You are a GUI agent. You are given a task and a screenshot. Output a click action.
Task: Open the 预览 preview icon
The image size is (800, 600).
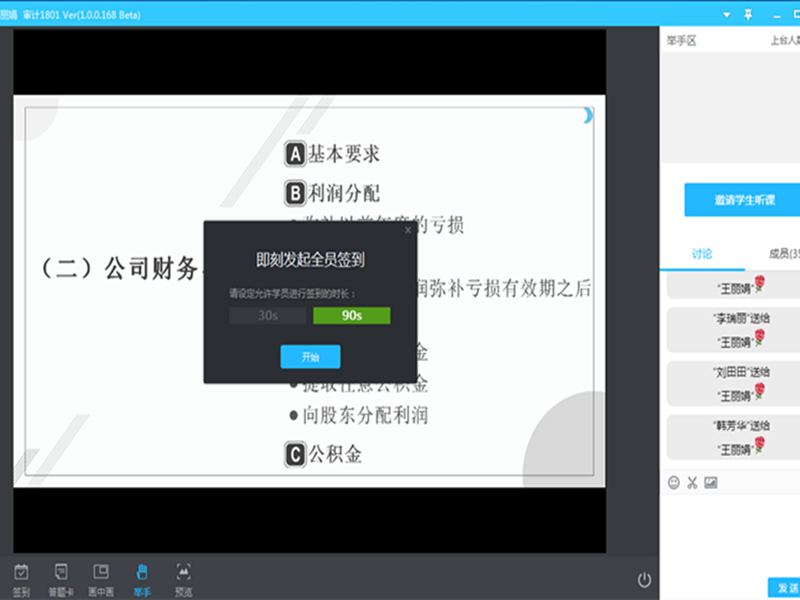coord(182,578)
